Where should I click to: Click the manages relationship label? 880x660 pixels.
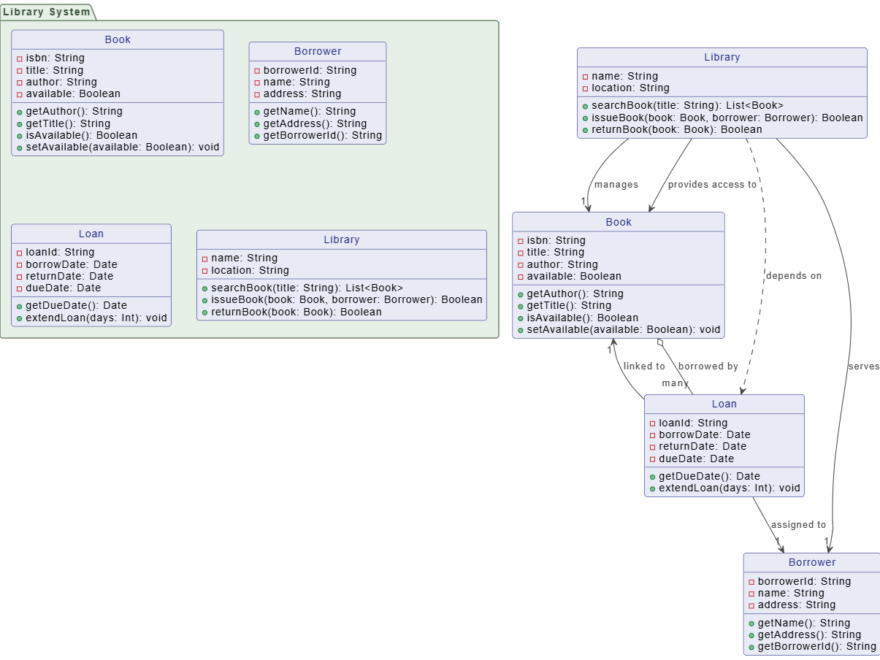[x=617, y=184]
